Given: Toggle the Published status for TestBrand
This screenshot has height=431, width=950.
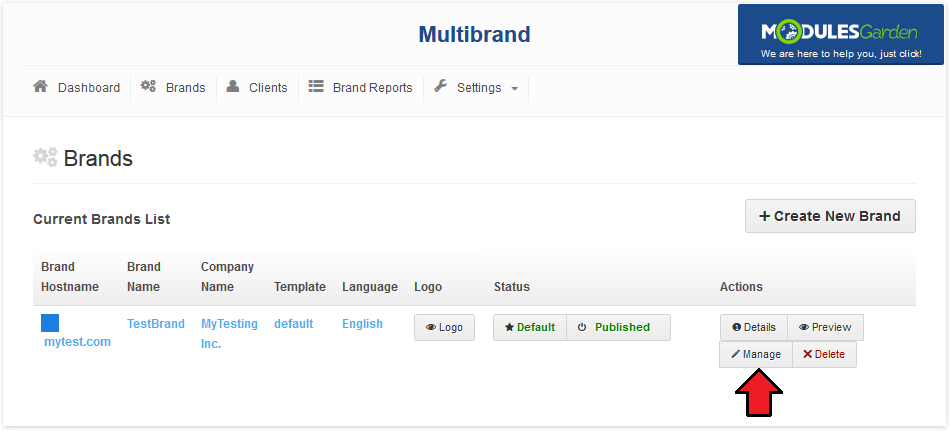Looking at the screenshot, I should click(619, 327).
